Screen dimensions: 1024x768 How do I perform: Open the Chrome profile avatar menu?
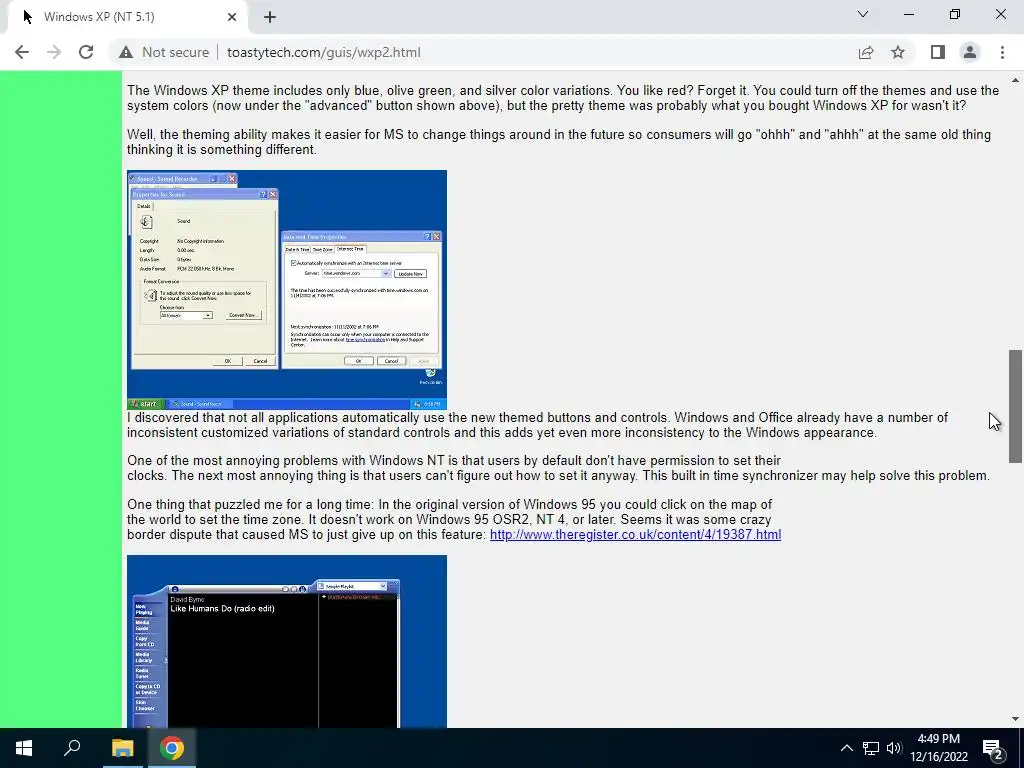(970, 52)
